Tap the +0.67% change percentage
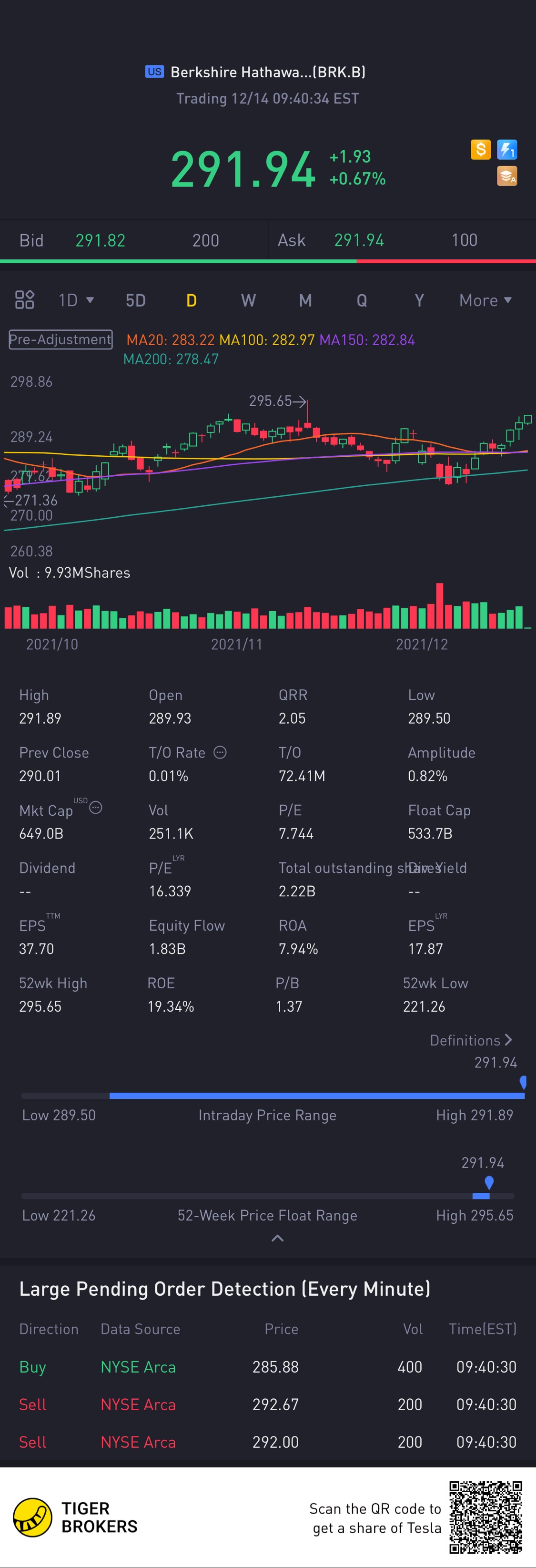 [358, 179]
